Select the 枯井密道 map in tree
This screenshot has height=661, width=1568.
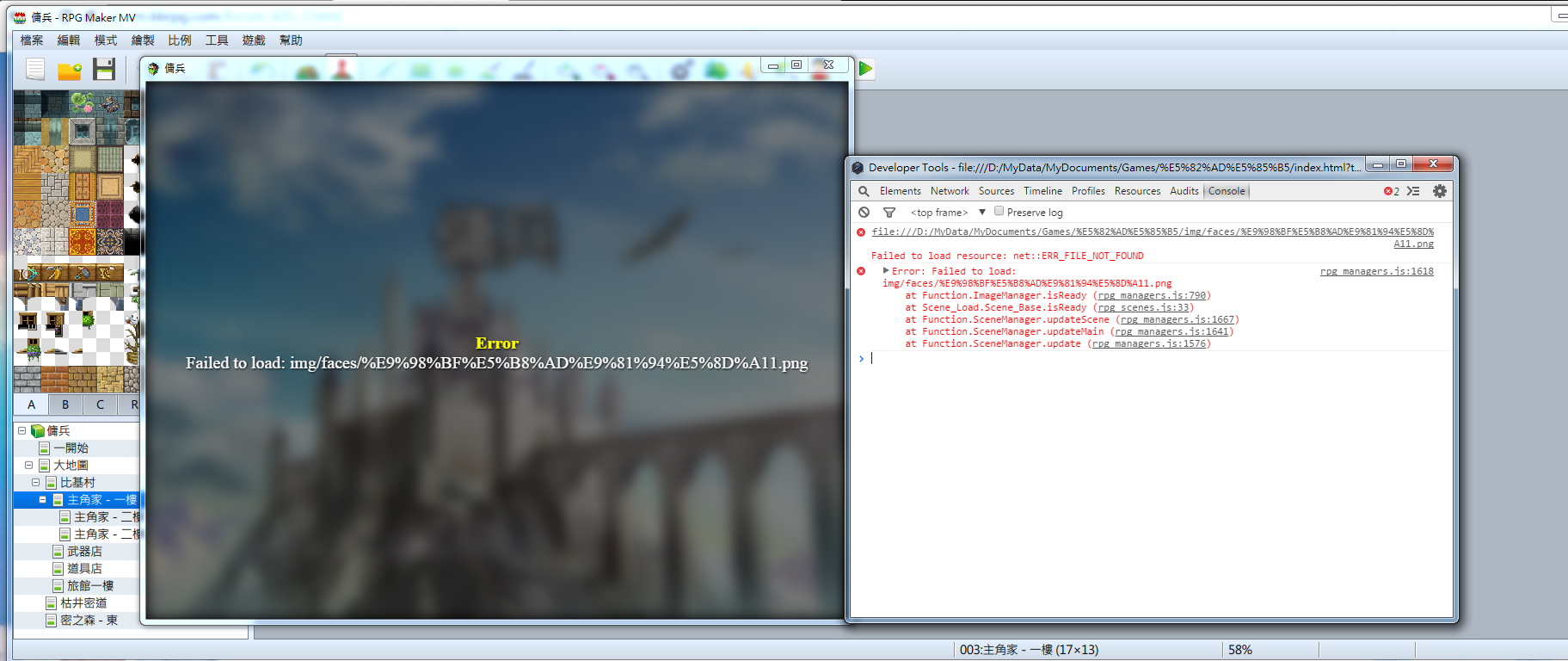click(x=83, y=603)
